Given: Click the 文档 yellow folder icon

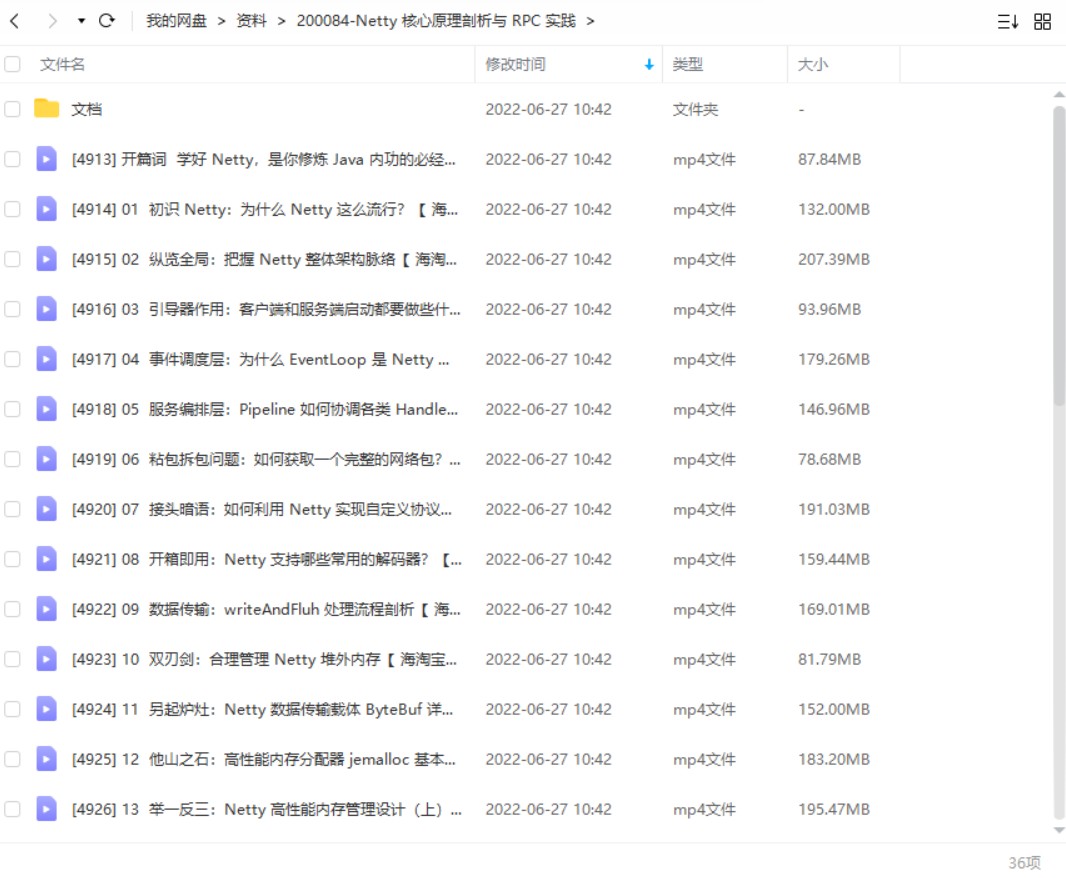Looking at the screenshot, I should [46, 108].
